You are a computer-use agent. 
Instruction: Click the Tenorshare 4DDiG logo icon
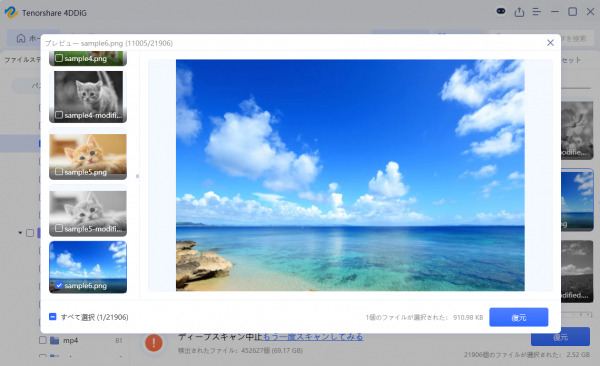point(11,12)
